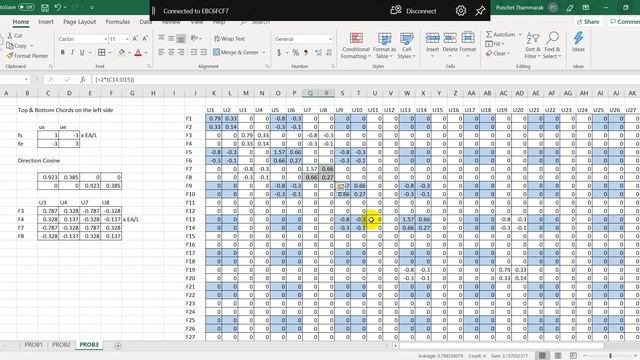Click the Ideas lightning icon

tap(578, 42)
